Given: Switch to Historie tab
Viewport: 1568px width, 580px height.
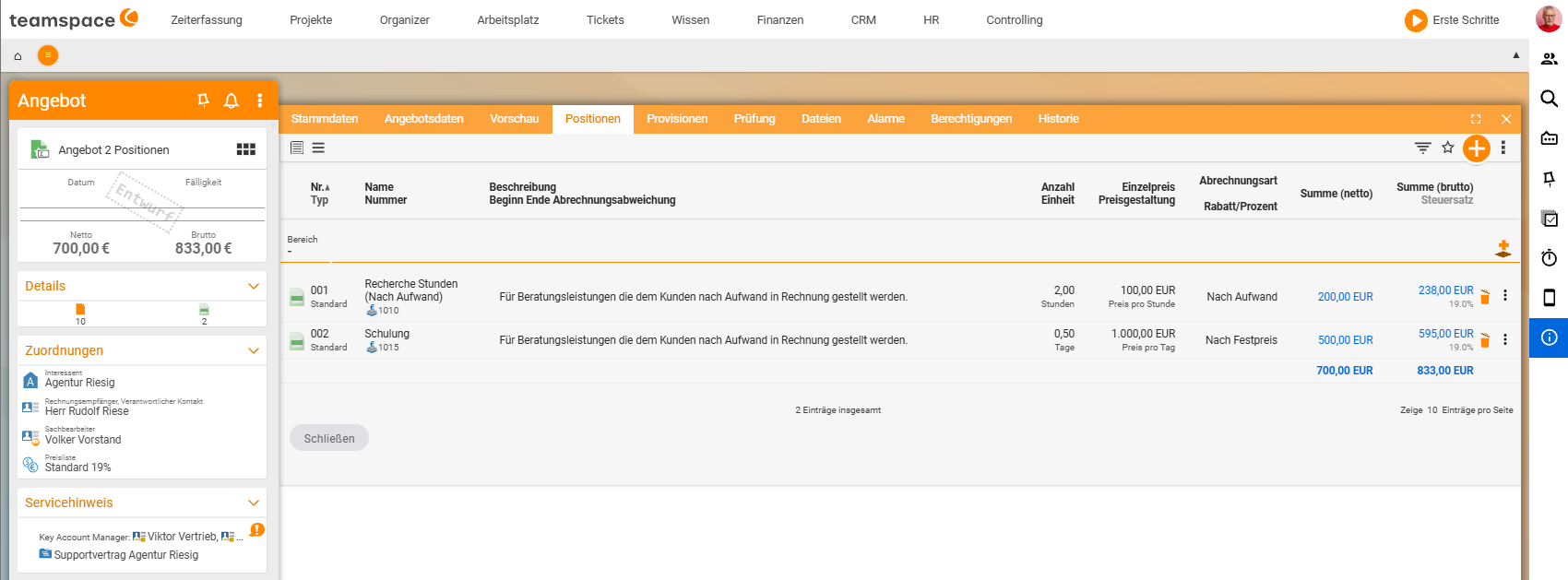Looking at the screenshot, I should [1058, 119].
